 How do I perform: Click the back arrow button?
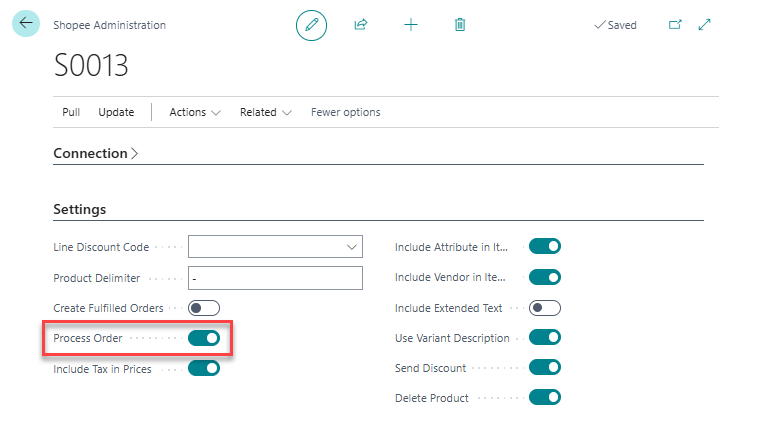coord(25,23)
